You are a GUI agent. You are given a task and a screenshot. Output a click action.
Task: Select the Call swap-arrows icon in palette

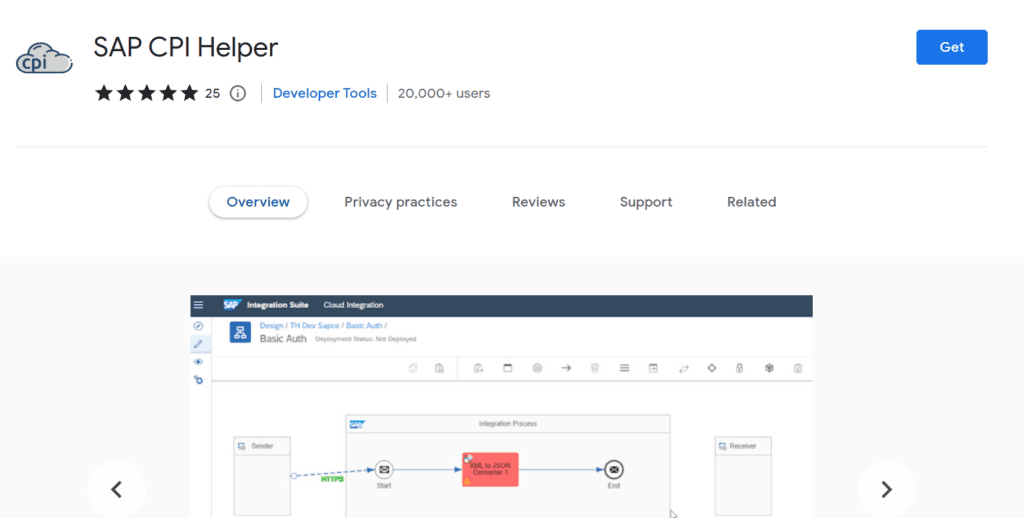[684, 368]
